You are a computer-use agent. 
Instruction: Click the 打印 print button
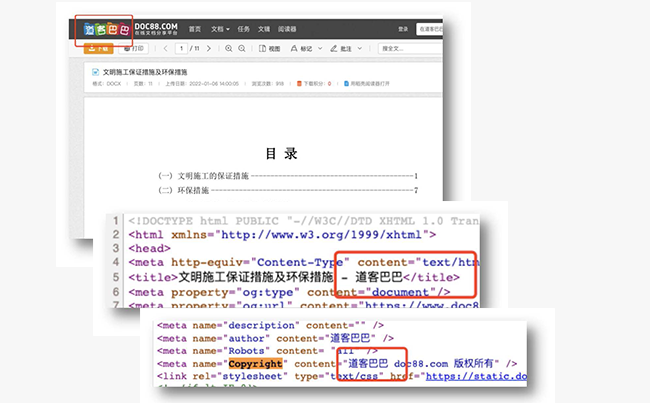(133, 49)
